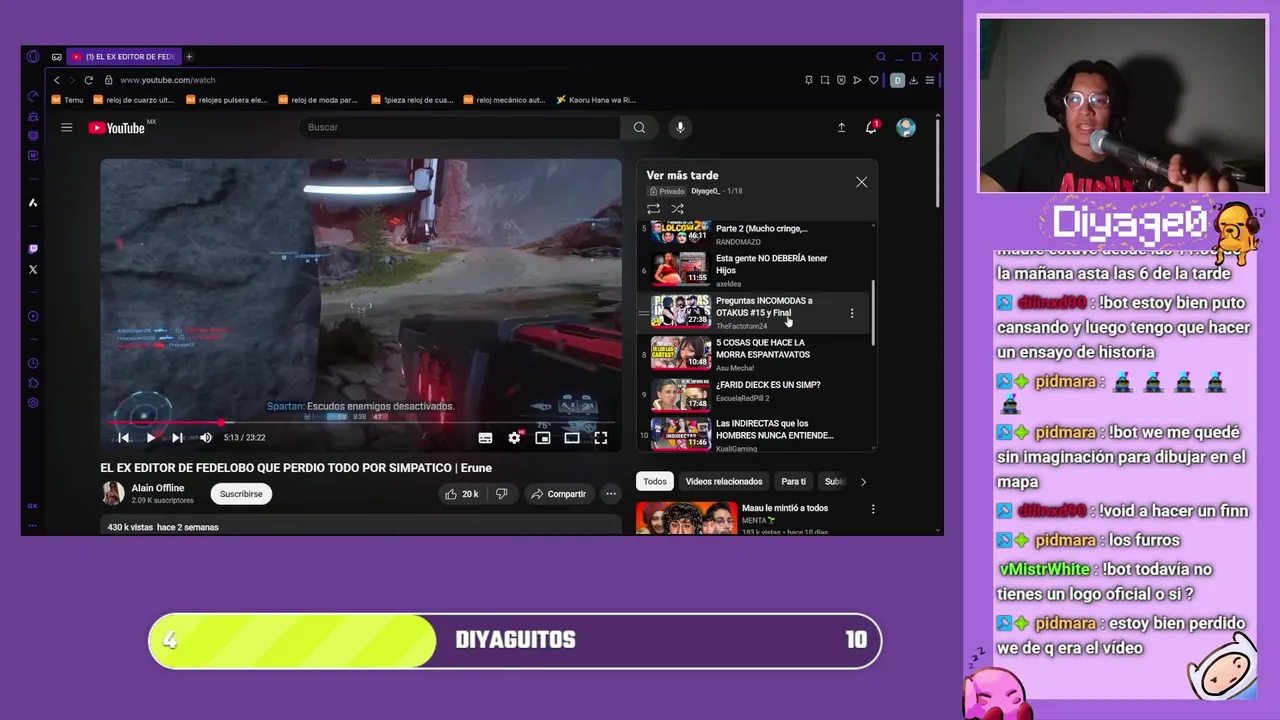Toggle loop for the Ver más tarde playlist
Screen dimensions: 1280x720
pos(653,209)
